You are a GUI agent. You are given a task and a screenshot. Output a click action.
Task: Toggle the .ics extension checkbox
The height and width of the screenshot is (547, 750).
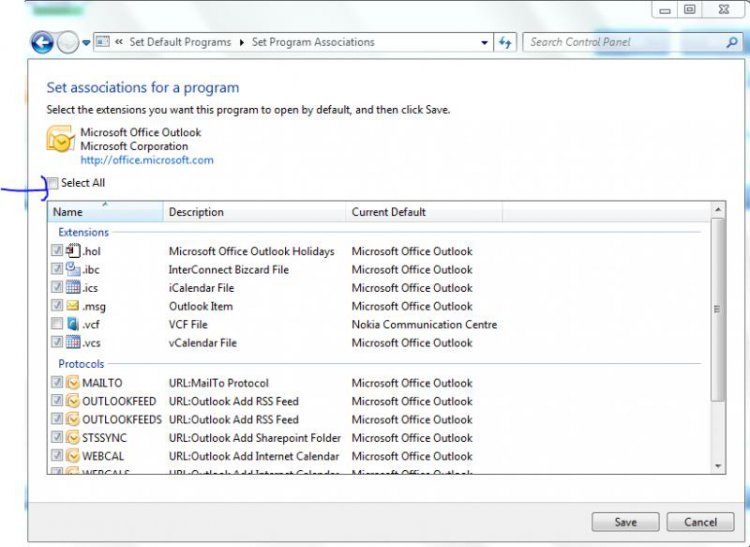click(x=57, y=287)
